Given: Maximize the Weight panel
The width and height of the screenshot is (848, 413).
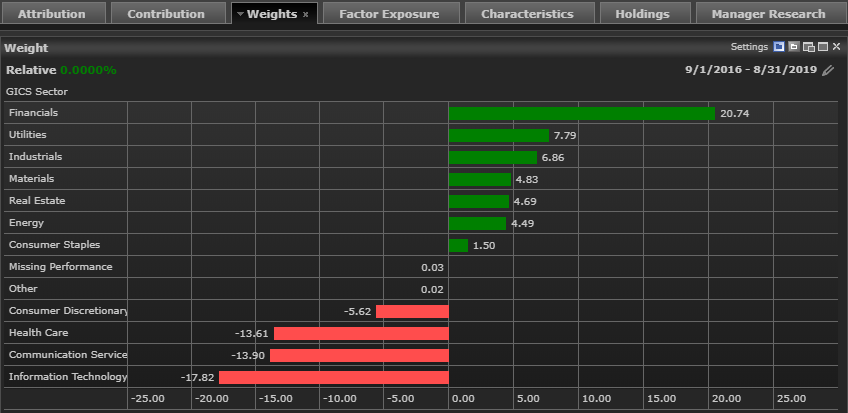Looking at the screenshot, I should pos(822,47).
